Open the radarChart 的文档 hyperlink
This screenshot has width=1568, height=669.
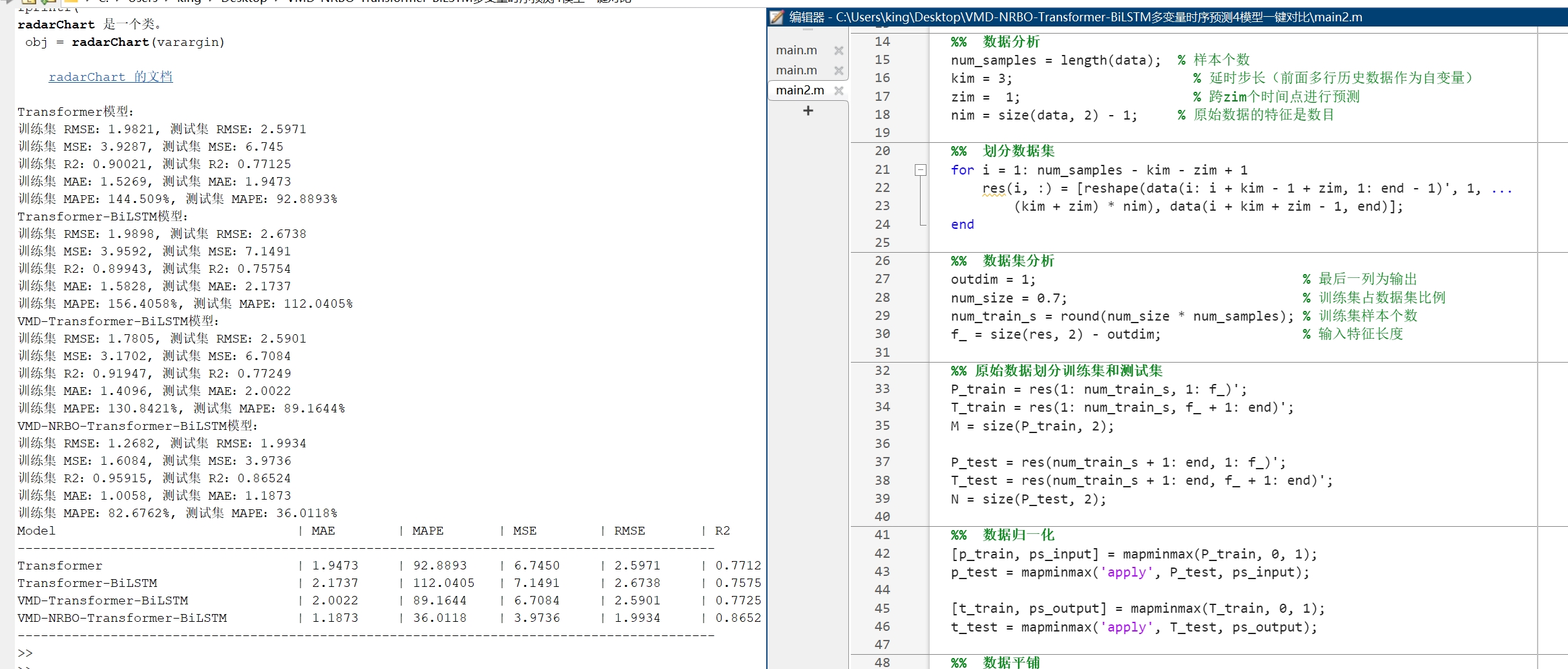tap(110, 77)
